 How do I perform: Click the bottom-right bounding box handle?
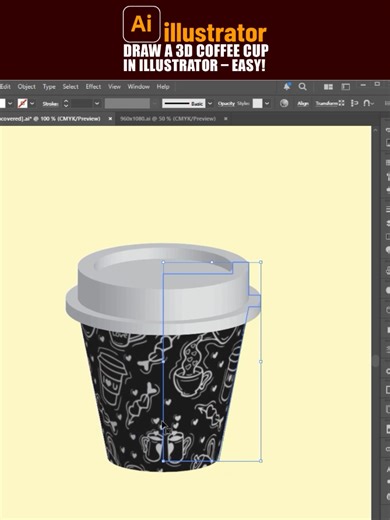(261, 461)
